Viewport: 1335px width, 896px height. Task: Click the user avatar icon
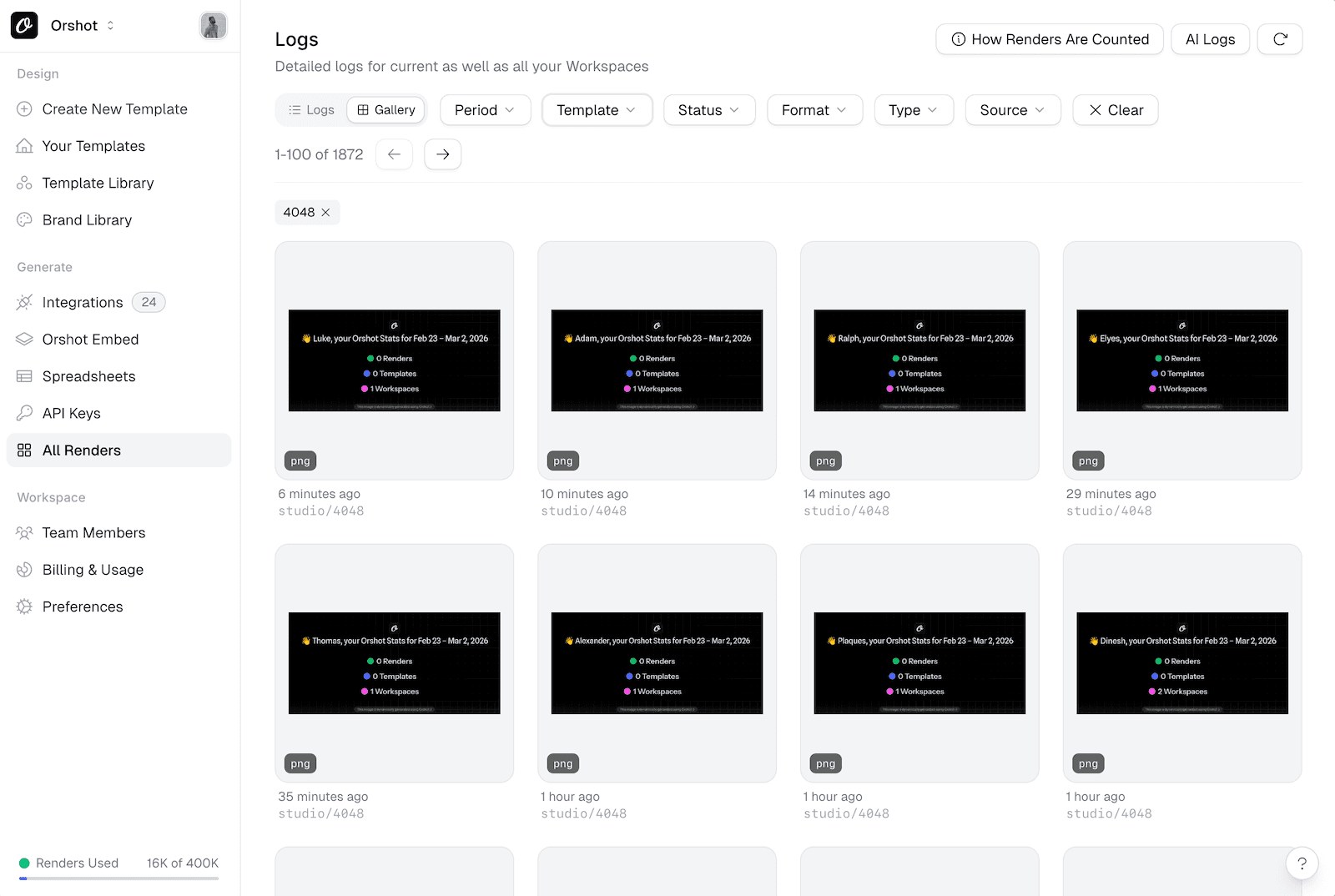[214, 26]
